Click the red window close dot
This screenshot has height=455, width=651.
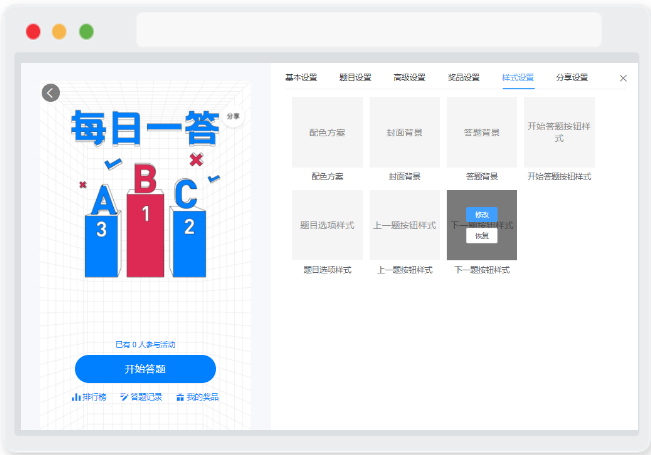pos(33,32)
